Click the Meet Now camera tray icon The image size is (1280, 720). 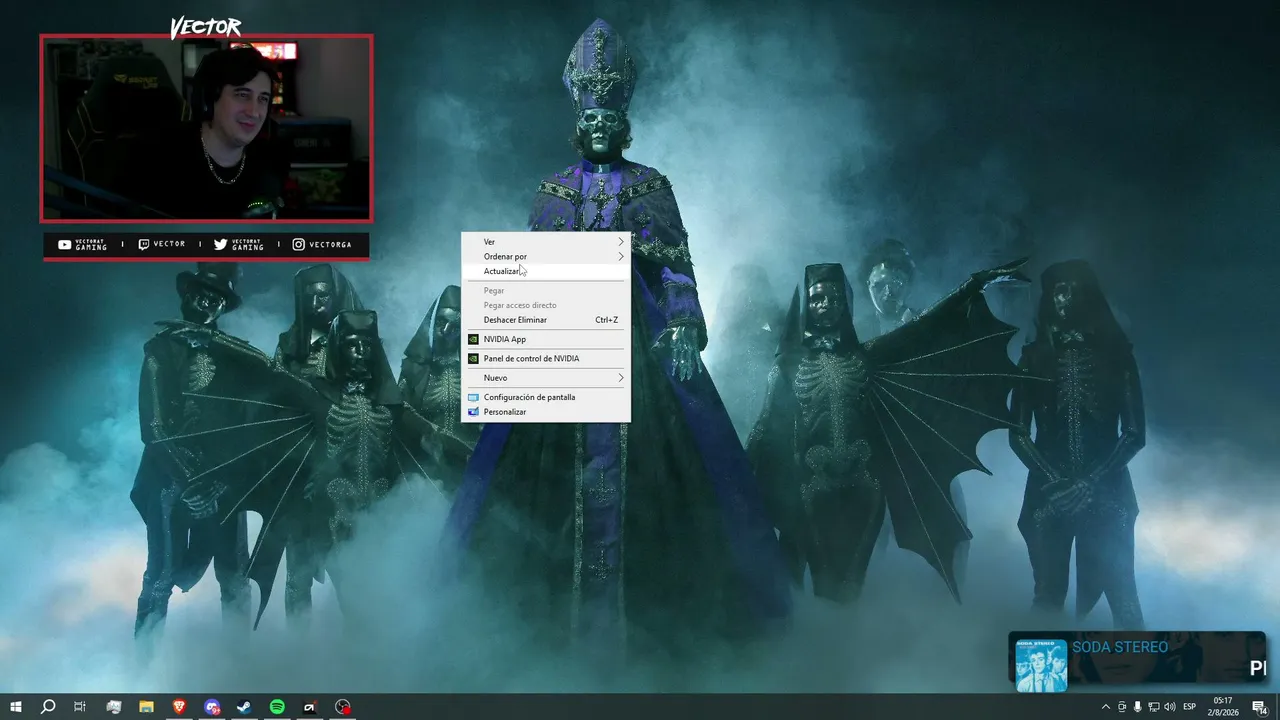1122,707
